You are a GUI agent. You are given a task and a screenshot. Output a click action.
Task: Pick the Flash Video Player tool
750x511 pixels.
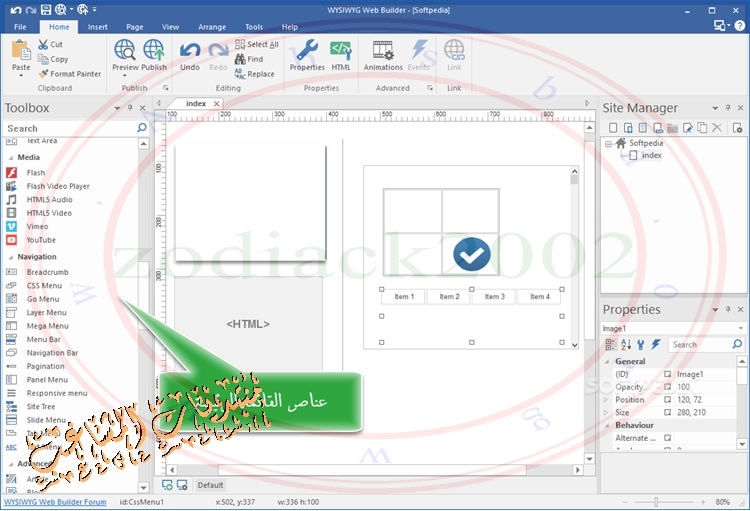tap(58, 186)
